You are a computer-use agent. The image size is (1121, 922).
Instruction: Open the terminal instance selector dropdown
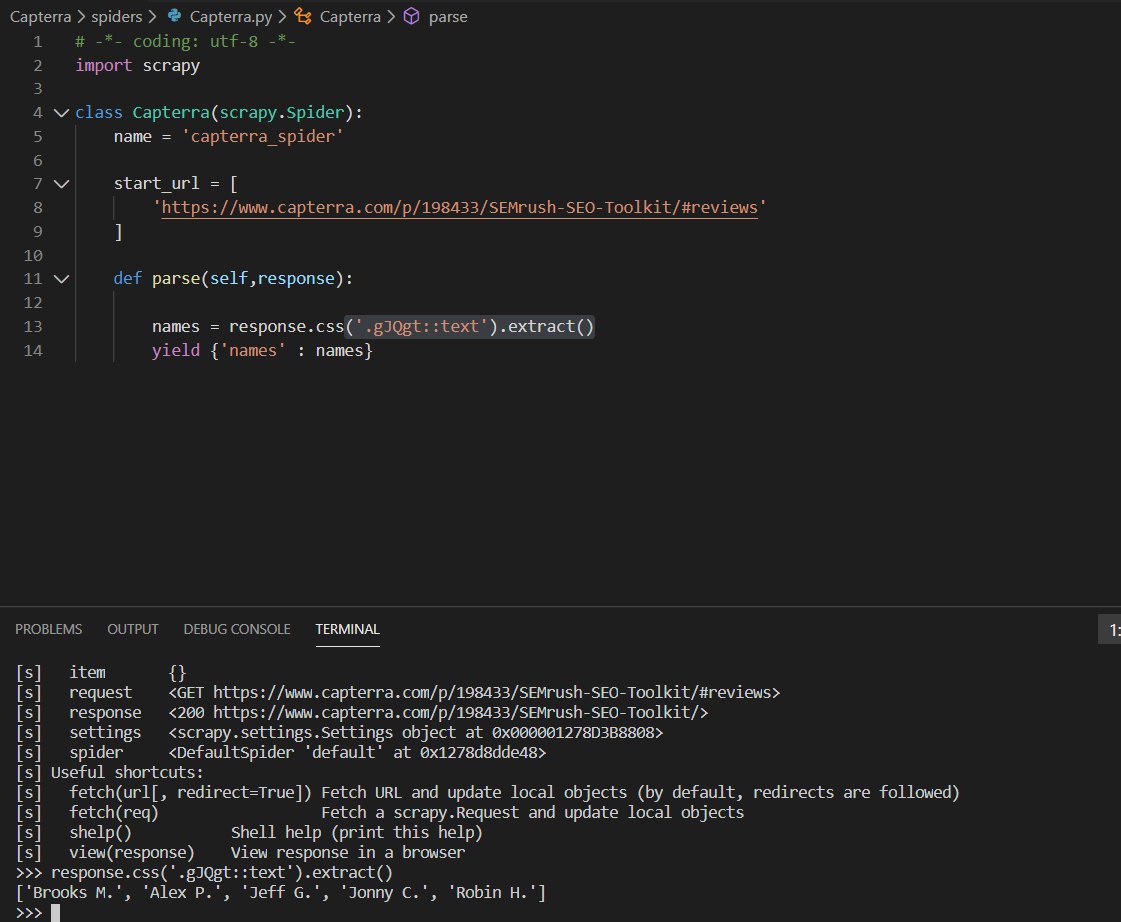[1110, 630]
